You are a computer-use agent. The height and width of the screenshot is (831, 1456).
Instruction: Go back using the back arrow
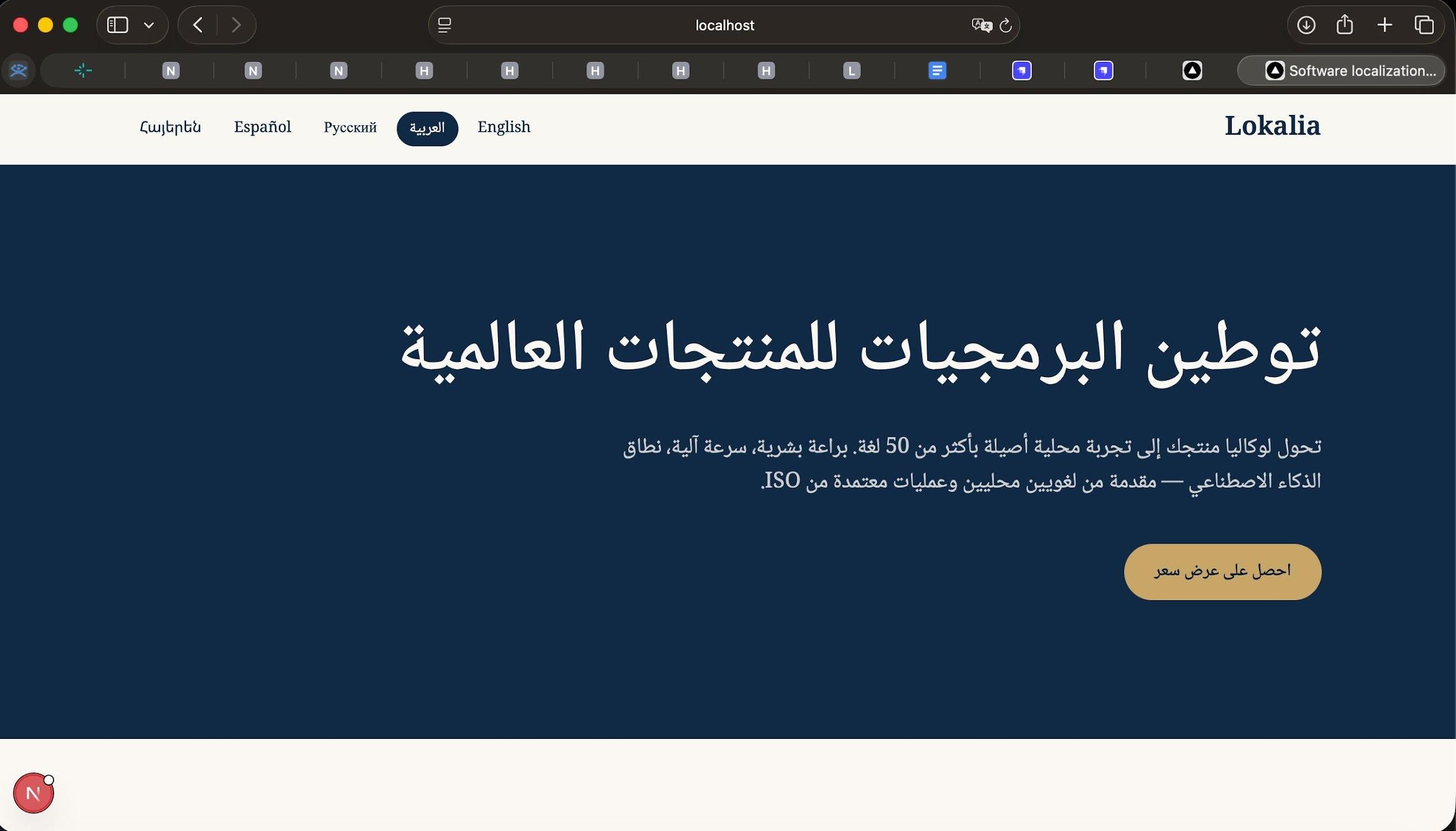(x=198, y=25)
